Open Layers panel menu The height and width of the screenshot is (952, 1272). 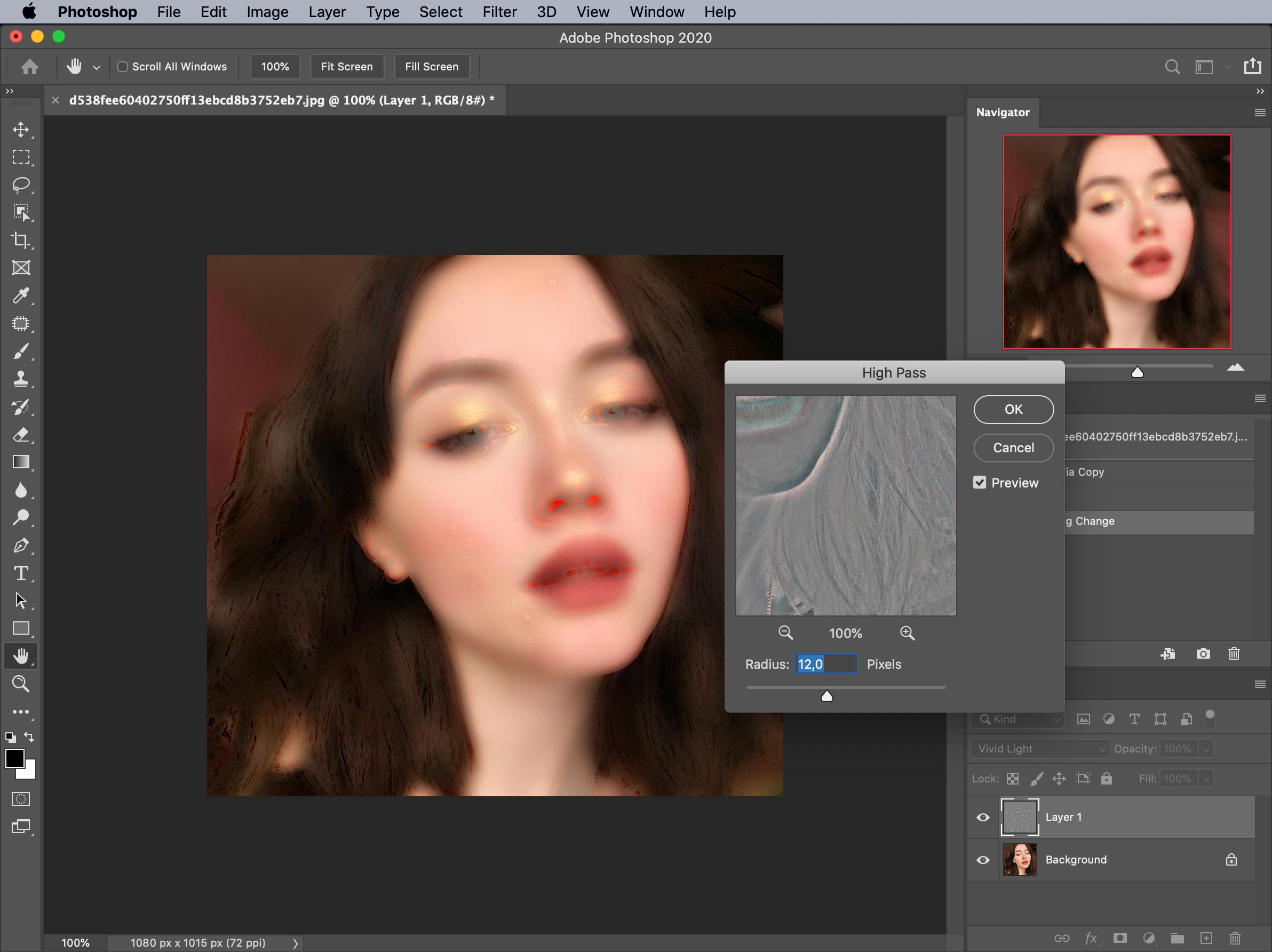point(1259,684)
